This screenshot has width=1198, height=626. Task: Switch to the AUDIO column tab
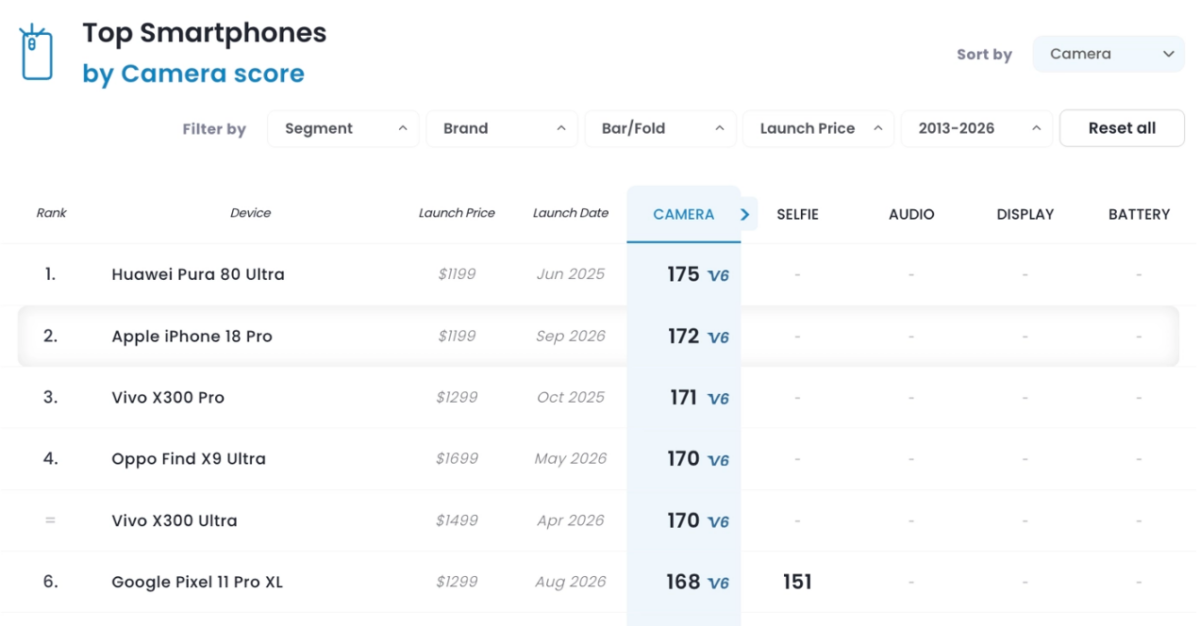(911, 215)
